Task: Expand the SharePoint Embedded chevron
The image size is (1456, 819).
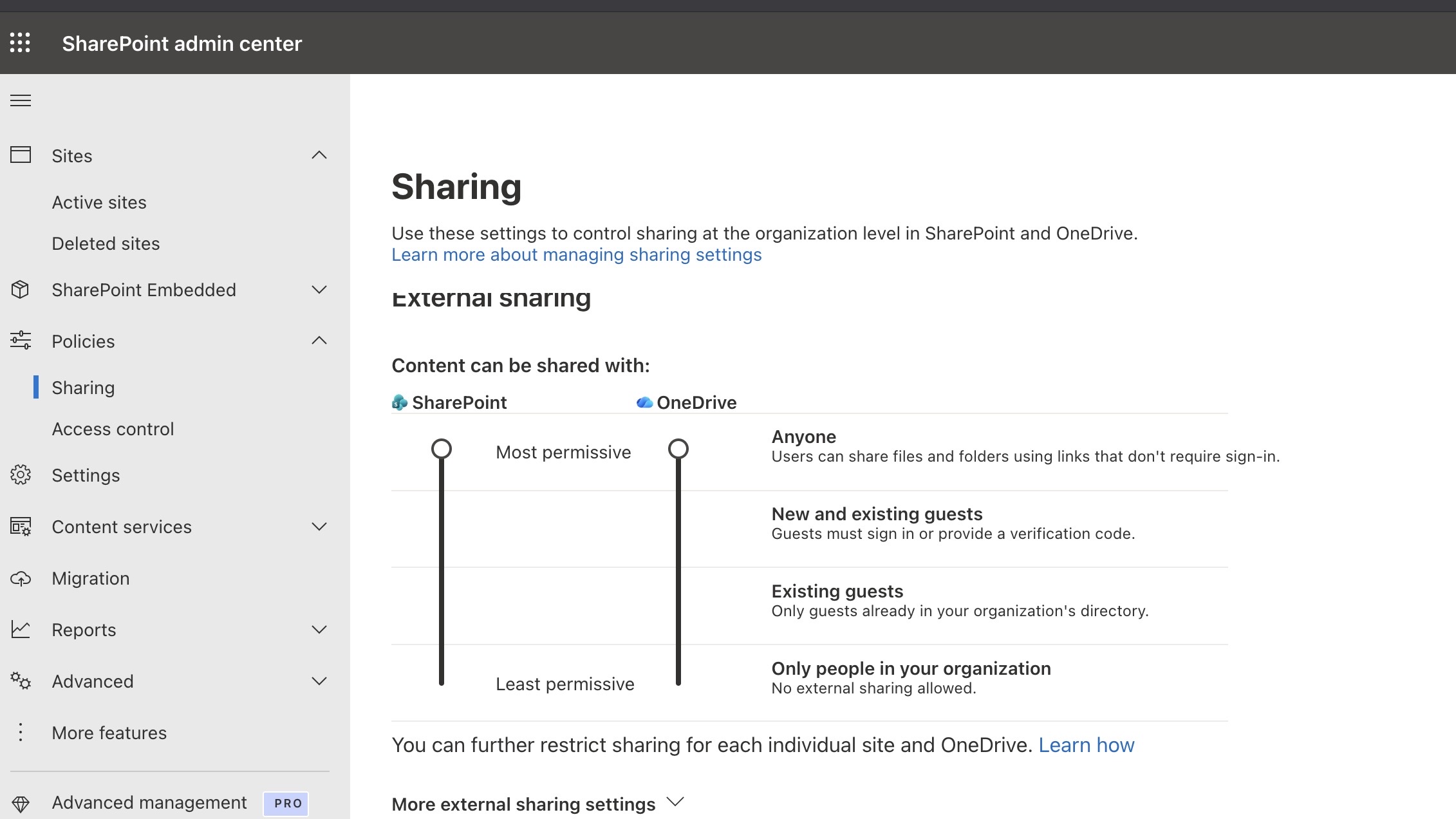Action: click(319, 290)
